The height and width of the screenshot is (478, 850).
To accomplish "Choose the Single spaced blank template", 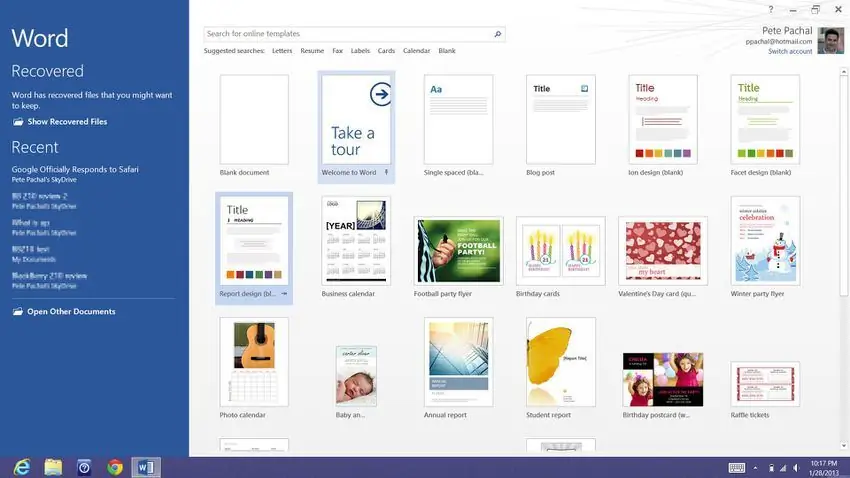I will point(459,119).
